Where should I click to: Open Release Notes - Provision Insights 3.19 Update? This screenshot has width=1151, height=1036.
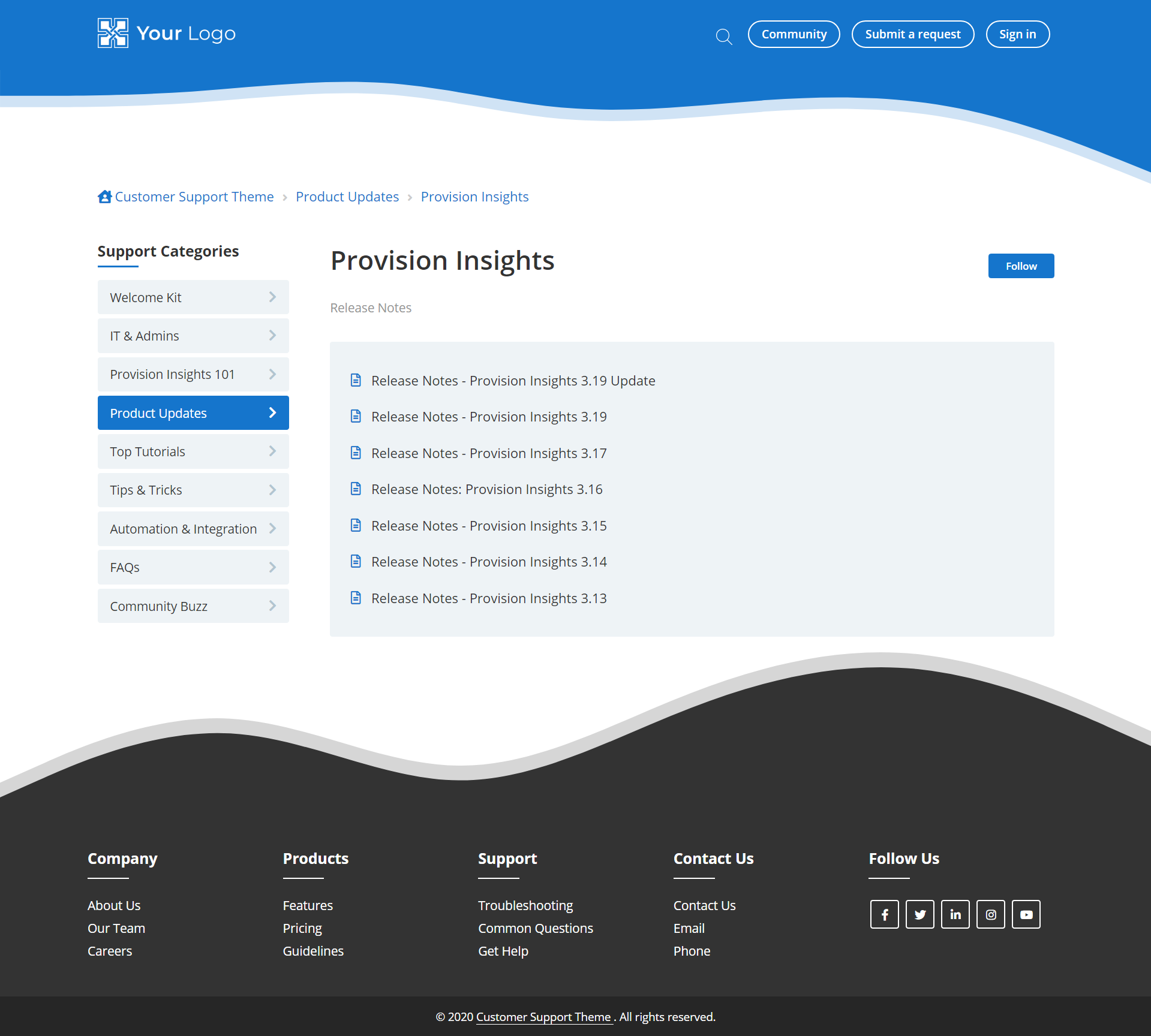513,381
